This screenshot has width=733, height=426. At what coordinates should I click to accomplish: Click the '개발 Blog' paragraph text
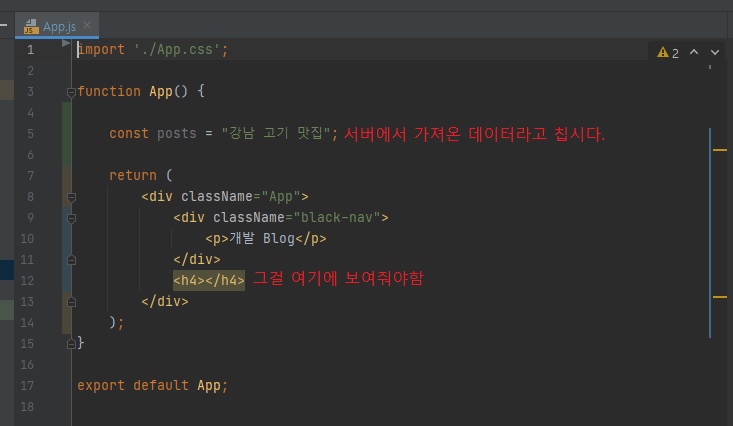point(262,238)
